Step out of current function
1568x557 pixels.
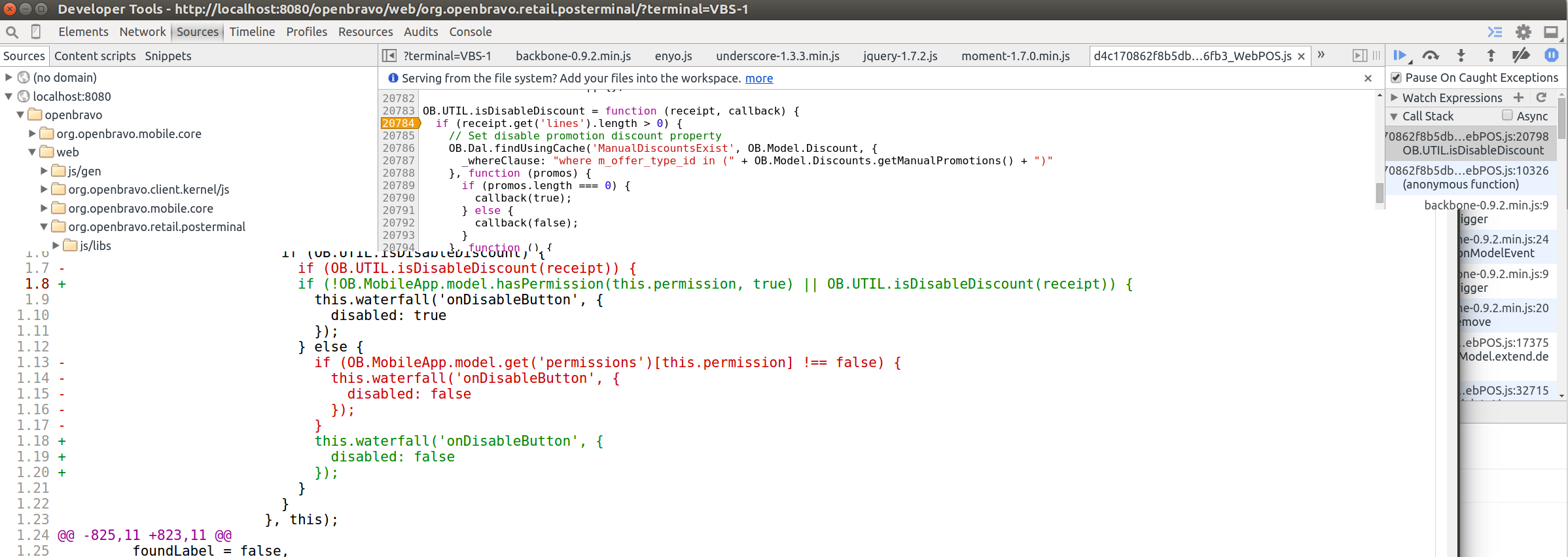pyautogui.click(x=1491, y=56)
